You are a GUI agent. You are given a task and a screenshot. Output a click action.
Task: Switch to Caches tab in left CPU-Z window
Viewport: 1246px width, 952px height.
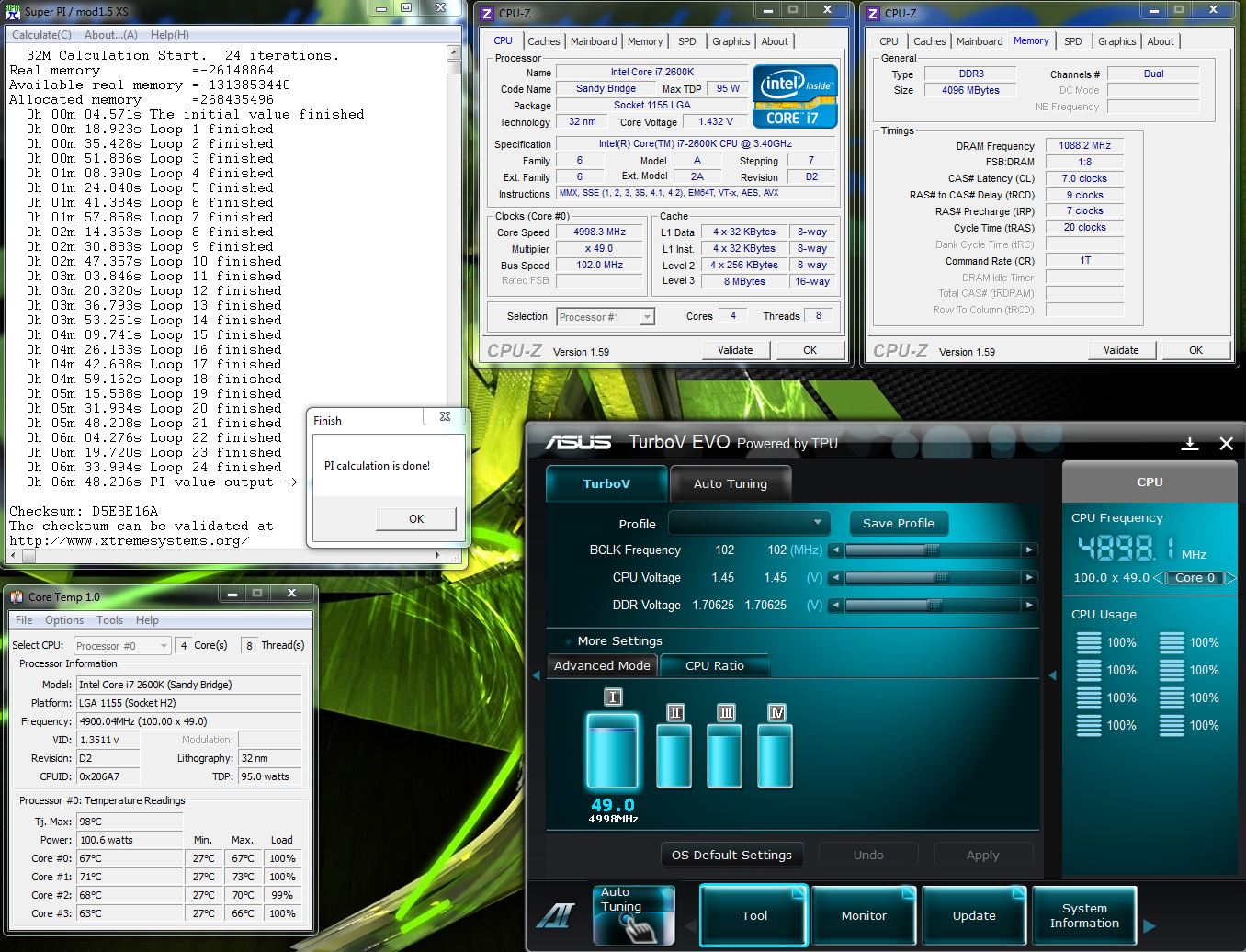[x=543, y=41]
